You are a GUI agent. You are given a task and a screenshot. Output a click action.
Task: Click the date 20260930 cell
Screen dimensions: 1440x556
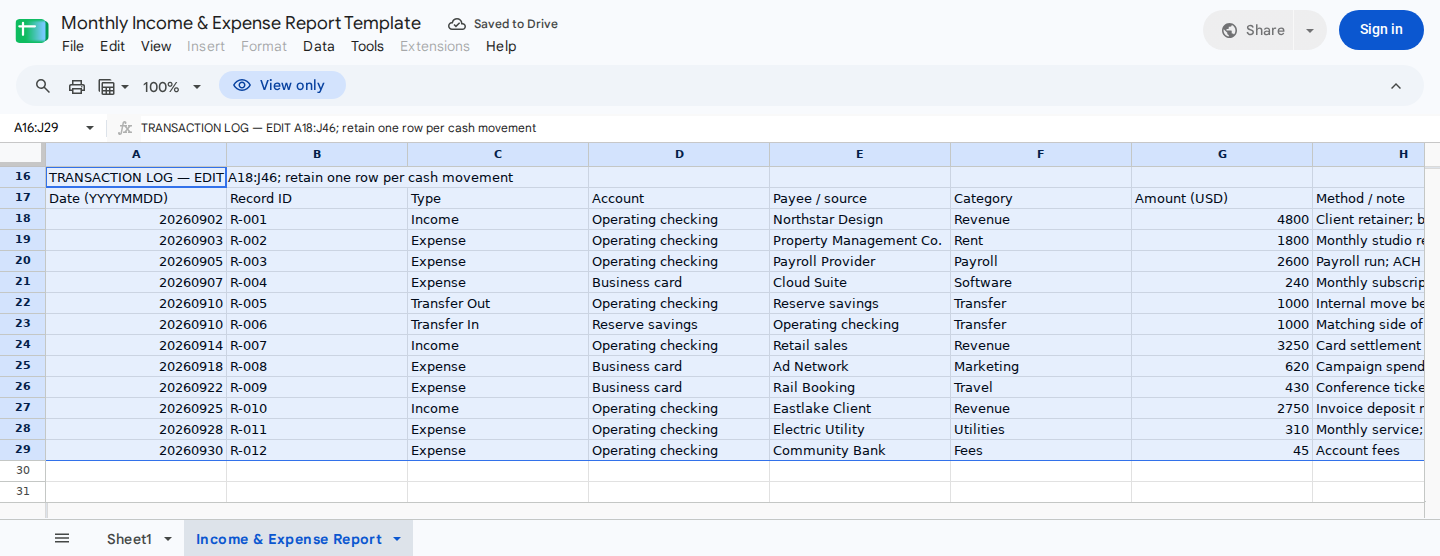pyautogui.click(x=136, y=450)
